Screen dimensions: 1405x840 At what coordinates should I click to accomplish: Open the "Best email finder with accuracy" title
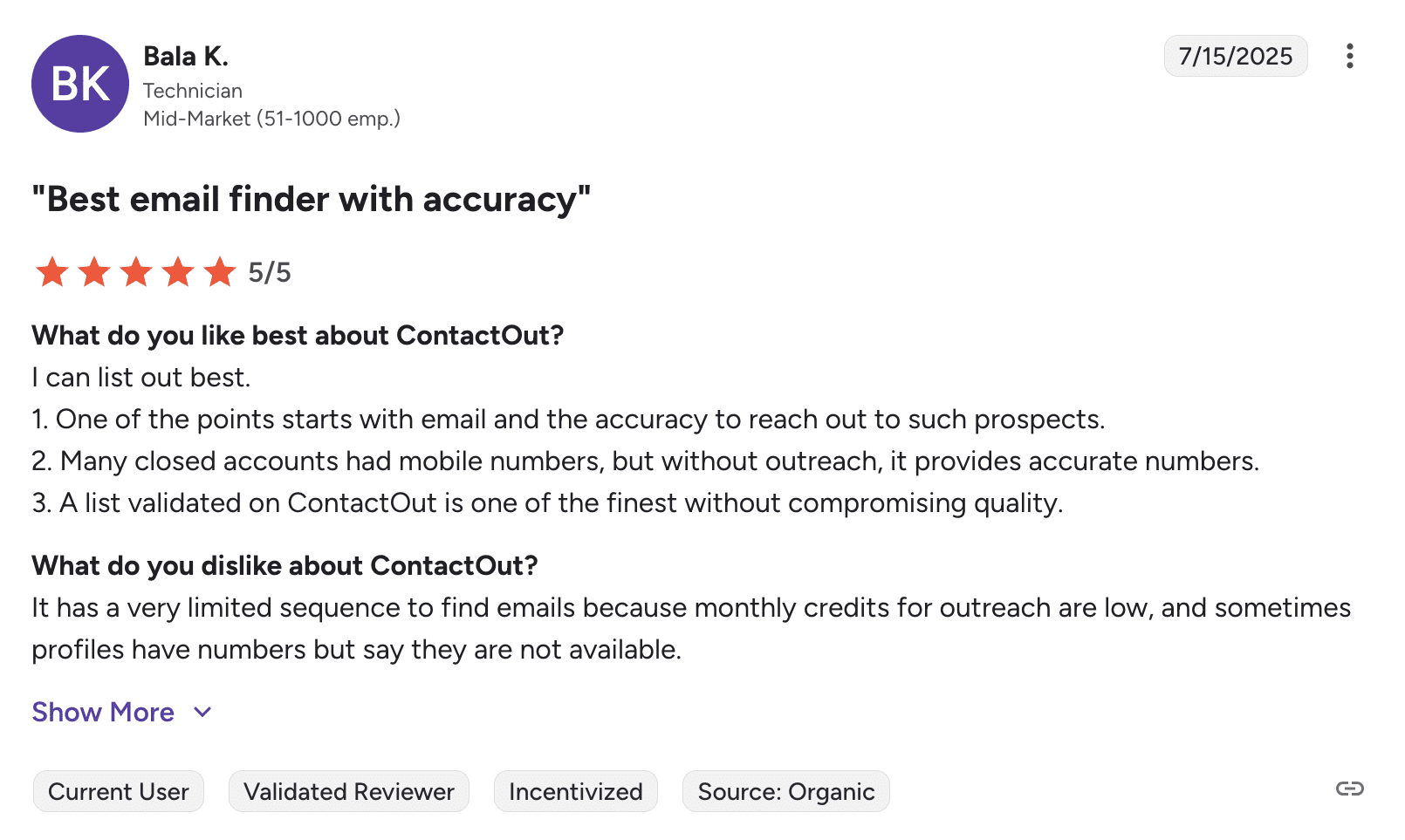click(x=312, y=200)
